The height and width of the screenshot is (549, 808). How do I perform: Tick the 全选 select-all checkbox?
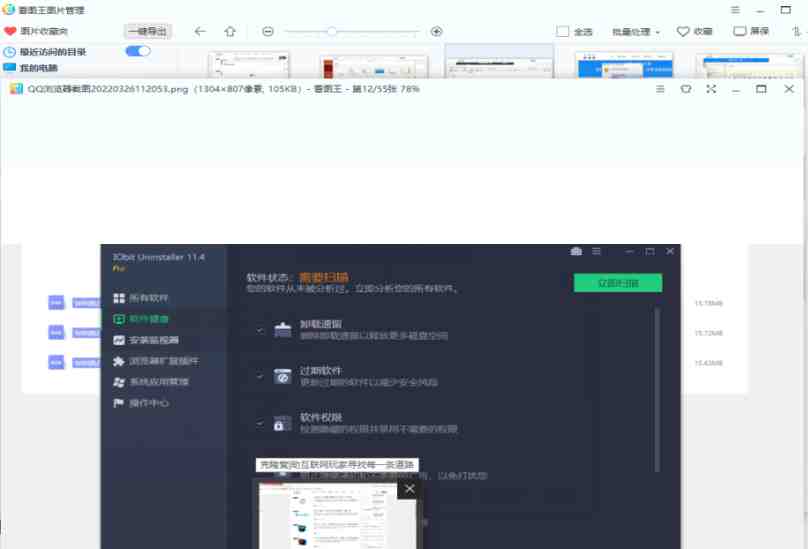click(563, 31)
